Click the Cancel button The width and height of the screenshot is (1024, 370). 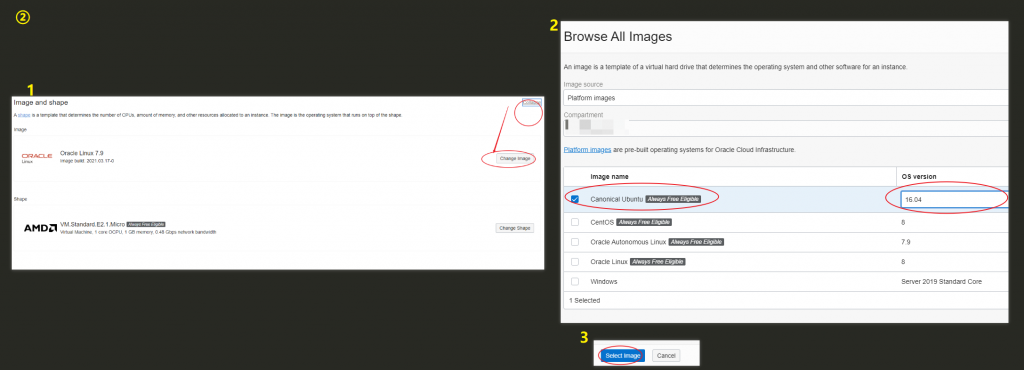coord(666,356)
